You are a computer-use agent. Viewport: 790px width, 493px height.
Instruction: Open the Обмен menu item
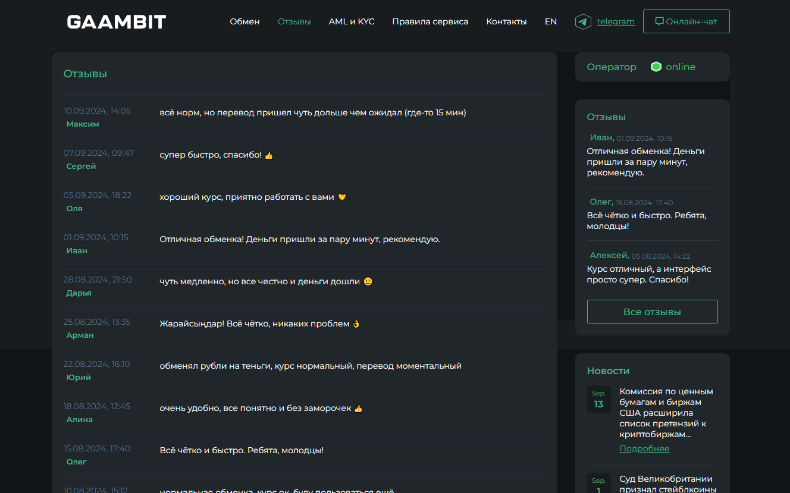tap(244, 22)
